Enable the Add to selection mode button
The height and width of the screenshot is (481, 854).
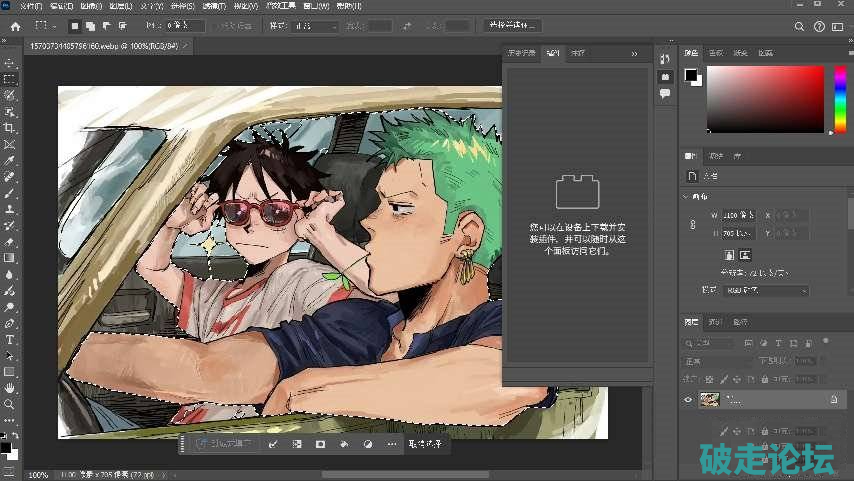tap(90, 26)
